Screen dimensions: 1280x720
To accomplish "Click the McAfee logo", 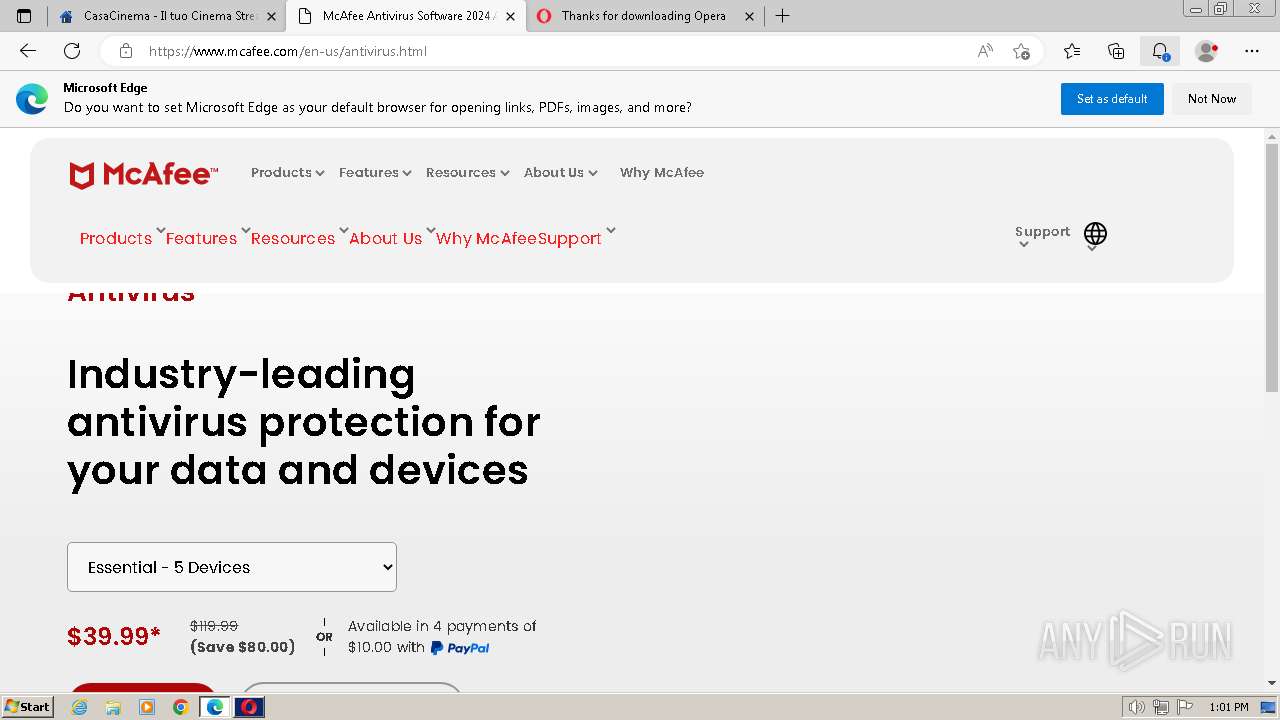I will point(143,175).
